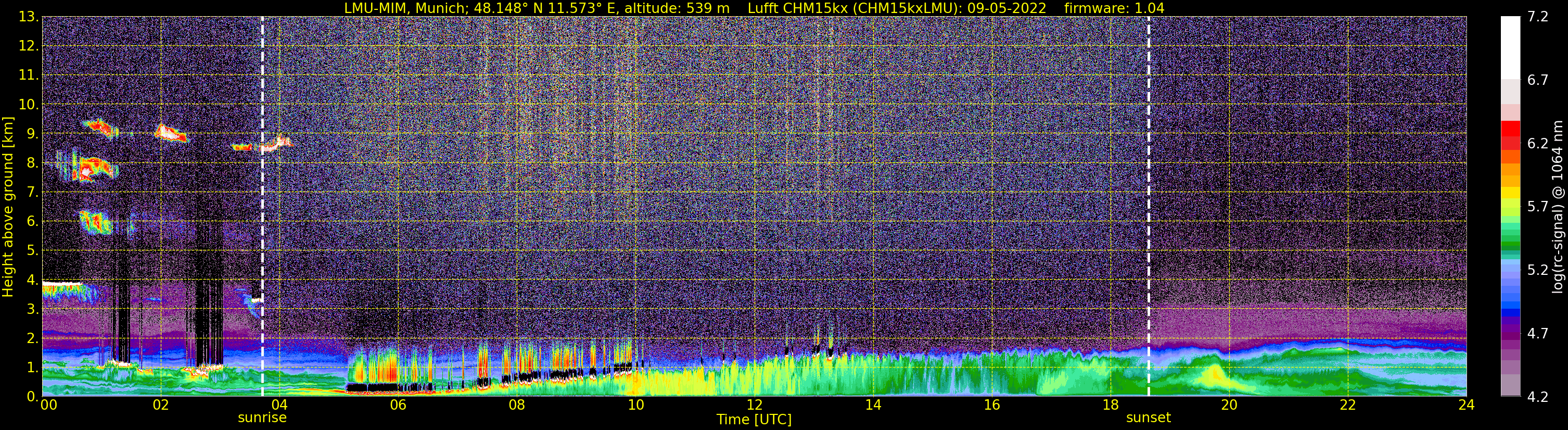The width and height of the screenshot is (1568, 430).
Task: Click the sunrise label below the time axis
Action: (262, 418)
